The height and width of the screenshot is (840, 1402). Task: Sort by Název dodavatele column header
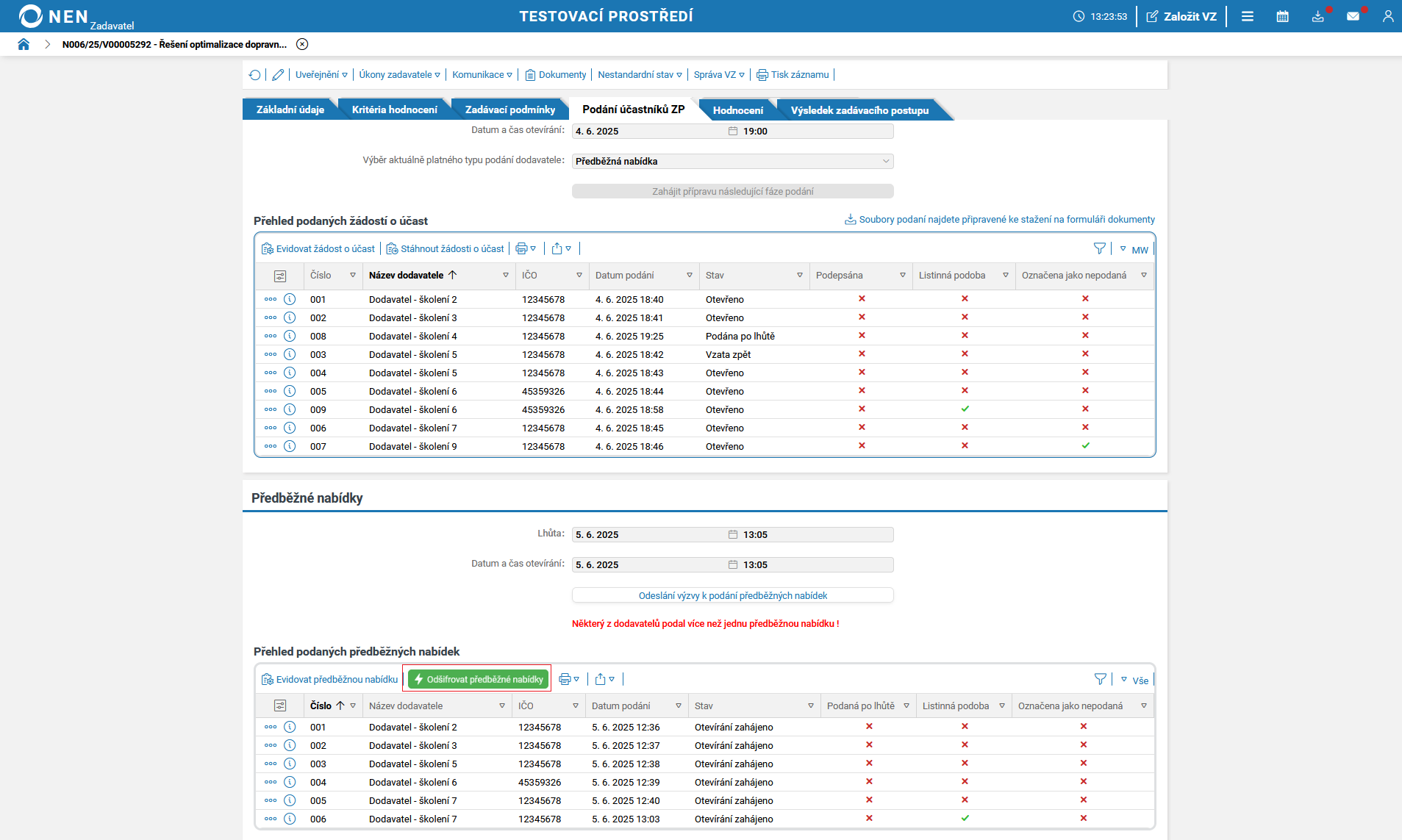coord(407,276)
